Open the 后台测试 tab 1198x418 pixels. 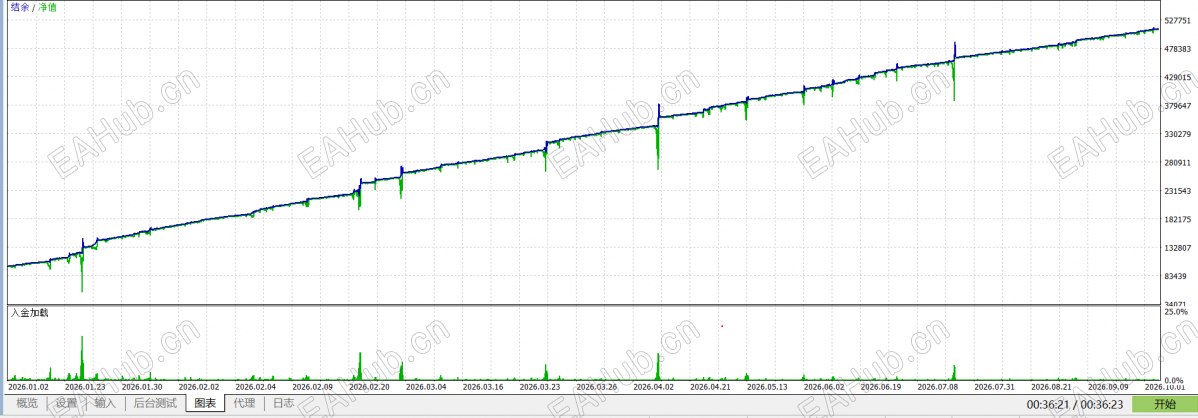[x=155, y=403]
